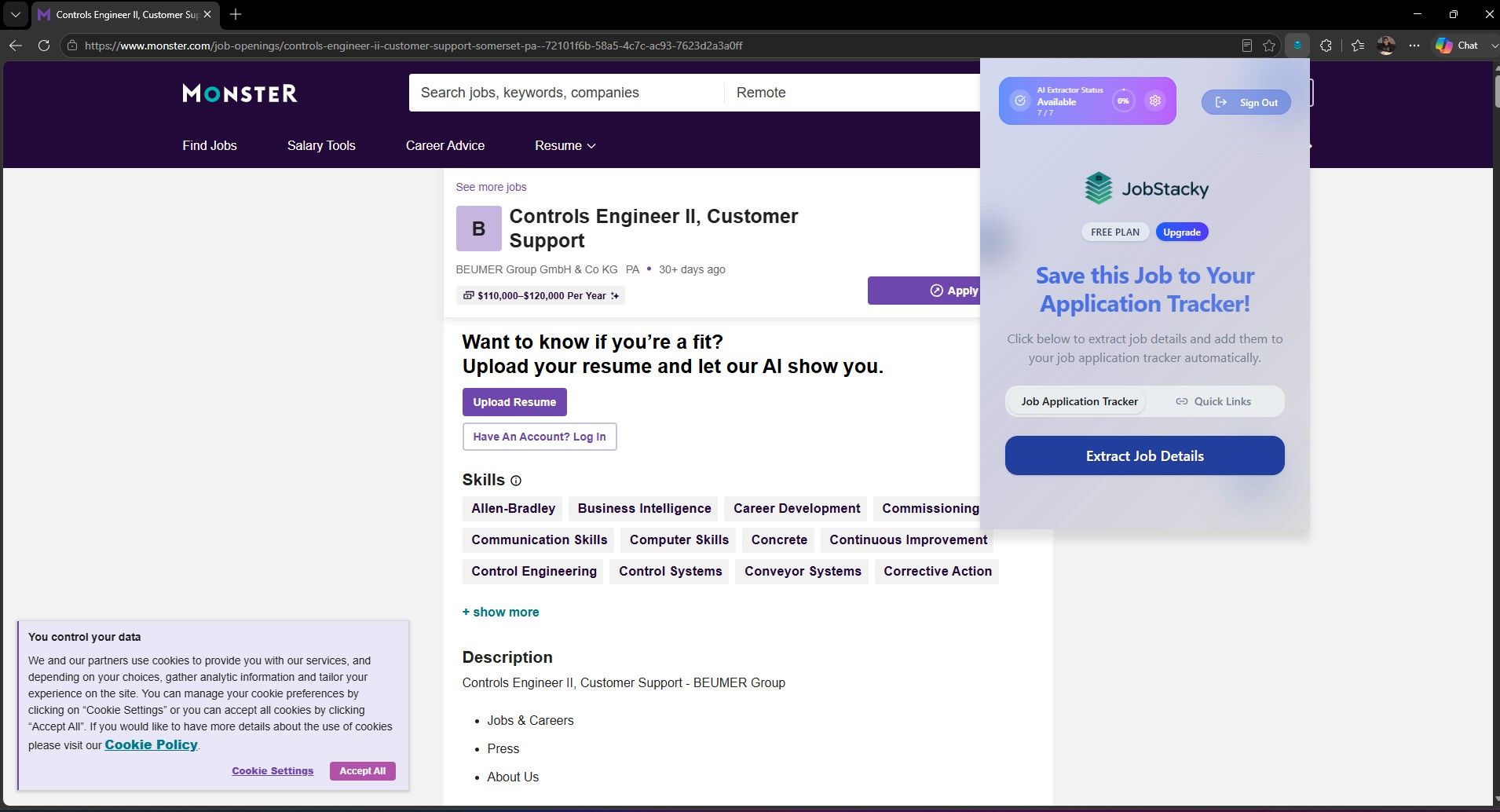Switch to Quick Links tab
The image size is (1500, 812).
coord(1213,401)
